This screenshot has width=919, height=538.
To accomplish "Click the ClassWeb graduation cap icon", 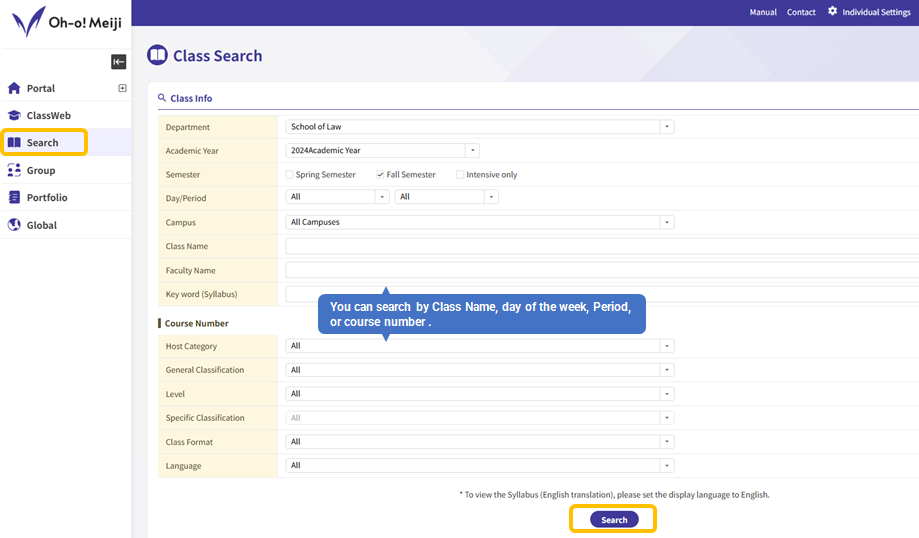I will pos(14,116).
